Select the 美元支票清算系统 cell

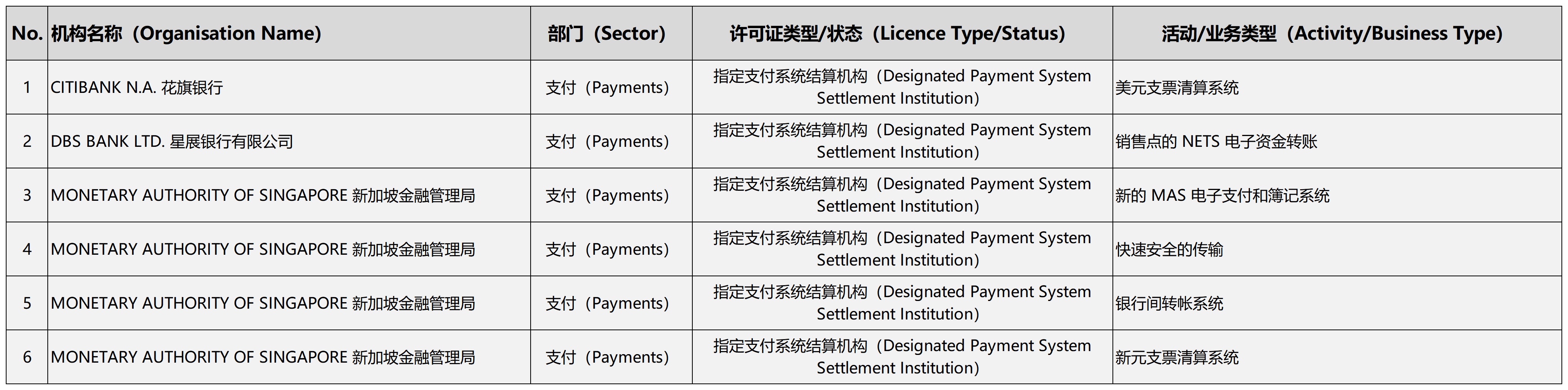point(1337,87)
